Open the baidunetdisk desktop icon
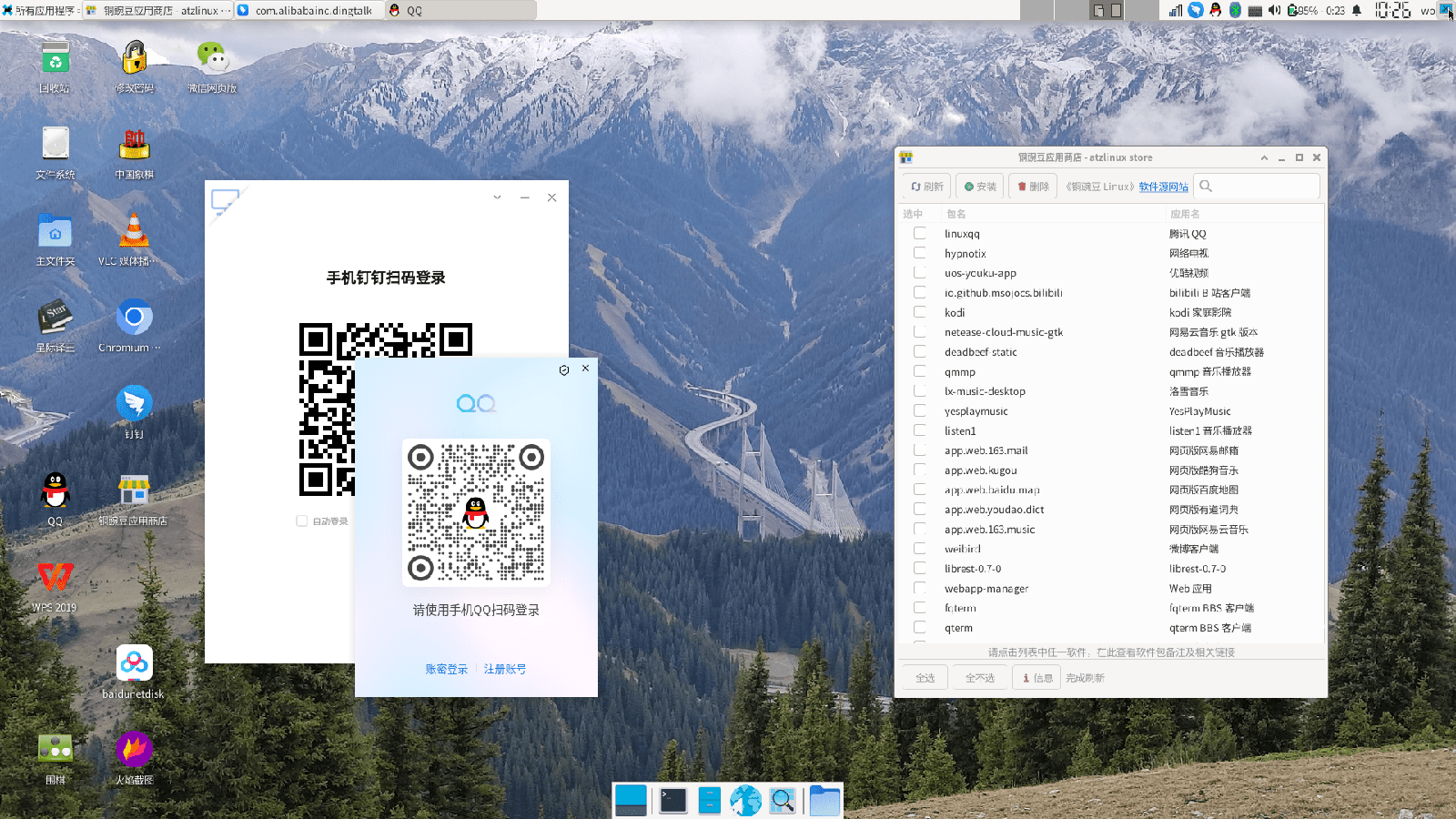The height and width of the screenshot is (819, 1456). point(134,664)
